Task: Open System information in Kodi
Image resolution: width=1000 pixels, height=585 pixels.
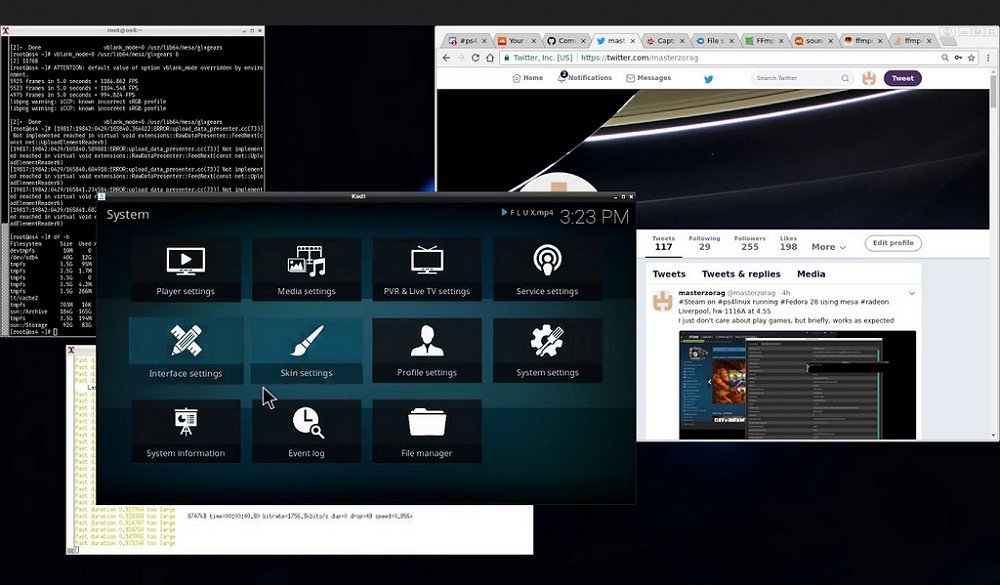Action: 186,431
